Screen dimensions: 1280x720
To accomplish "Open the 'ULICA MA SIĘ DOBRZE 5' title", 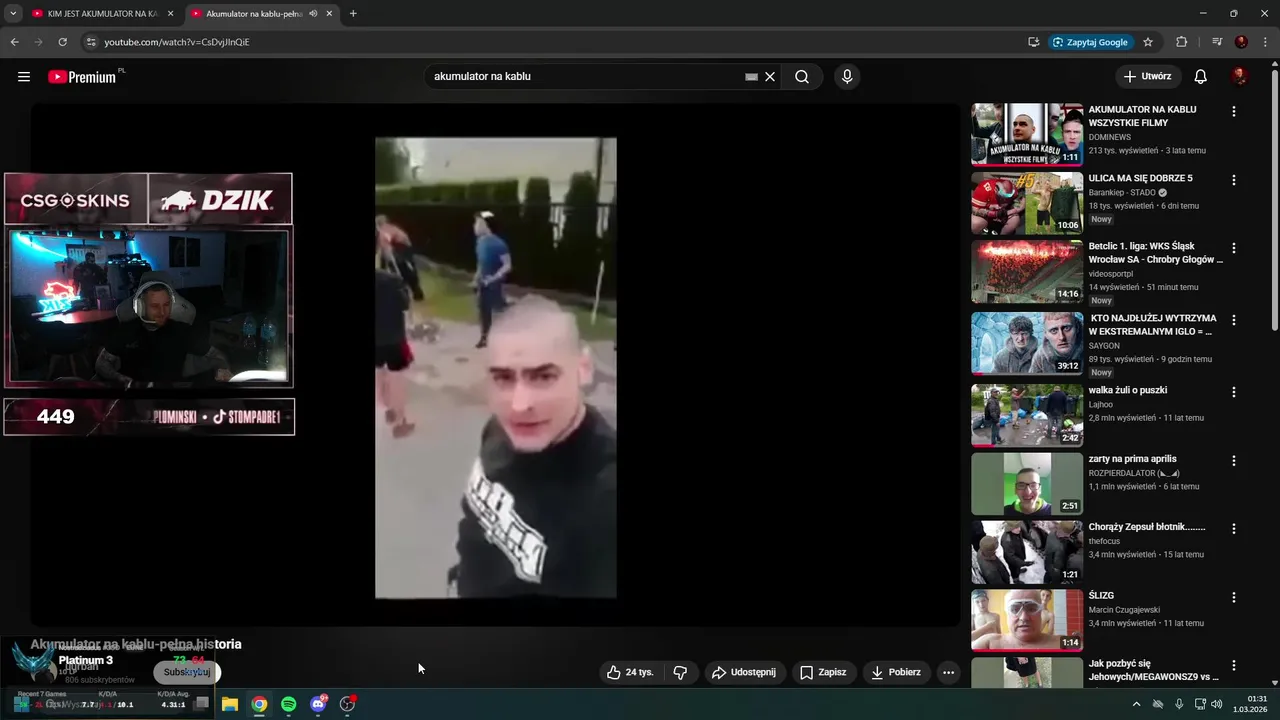I will [x=1140, y=178].
